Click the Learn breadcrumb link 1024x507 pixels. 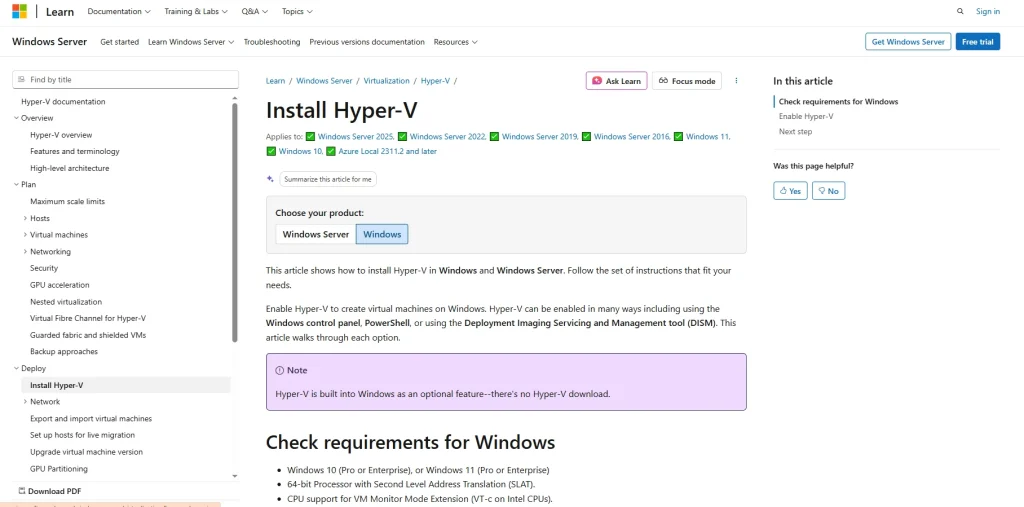coord(276,81)
